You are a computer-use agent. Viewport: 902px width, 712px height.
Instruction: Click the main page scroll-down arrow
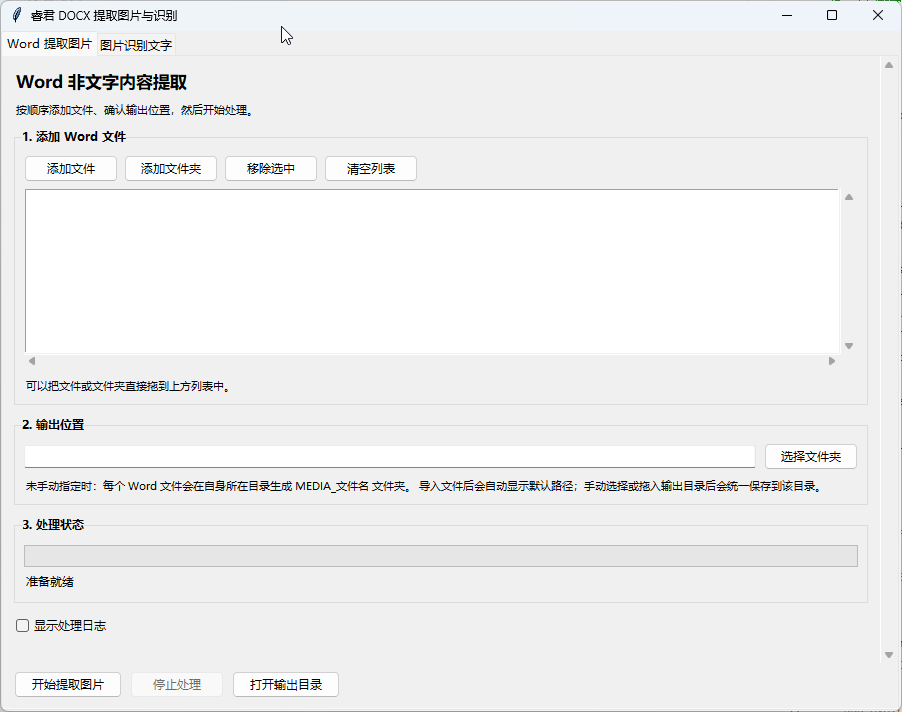coord(889,654)
